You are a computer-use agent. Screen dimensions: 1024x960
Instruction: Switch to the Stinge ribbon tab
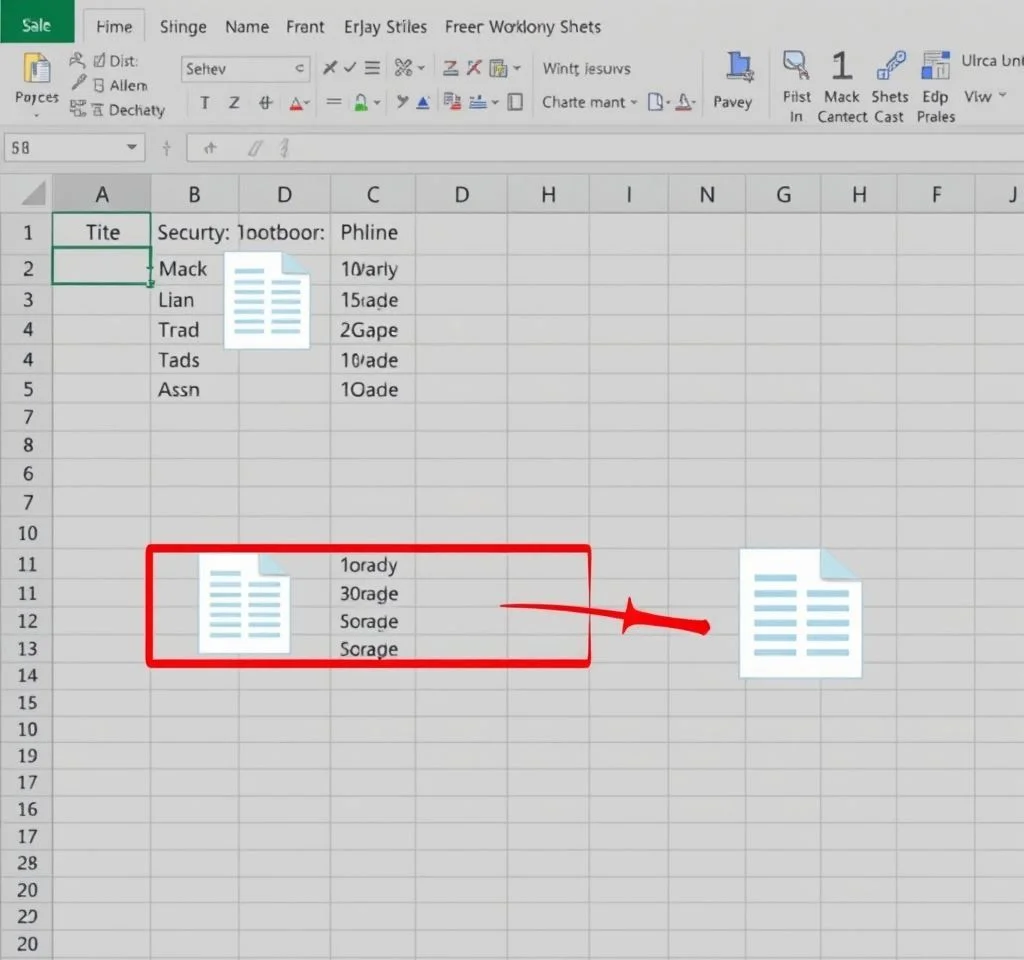183,27
